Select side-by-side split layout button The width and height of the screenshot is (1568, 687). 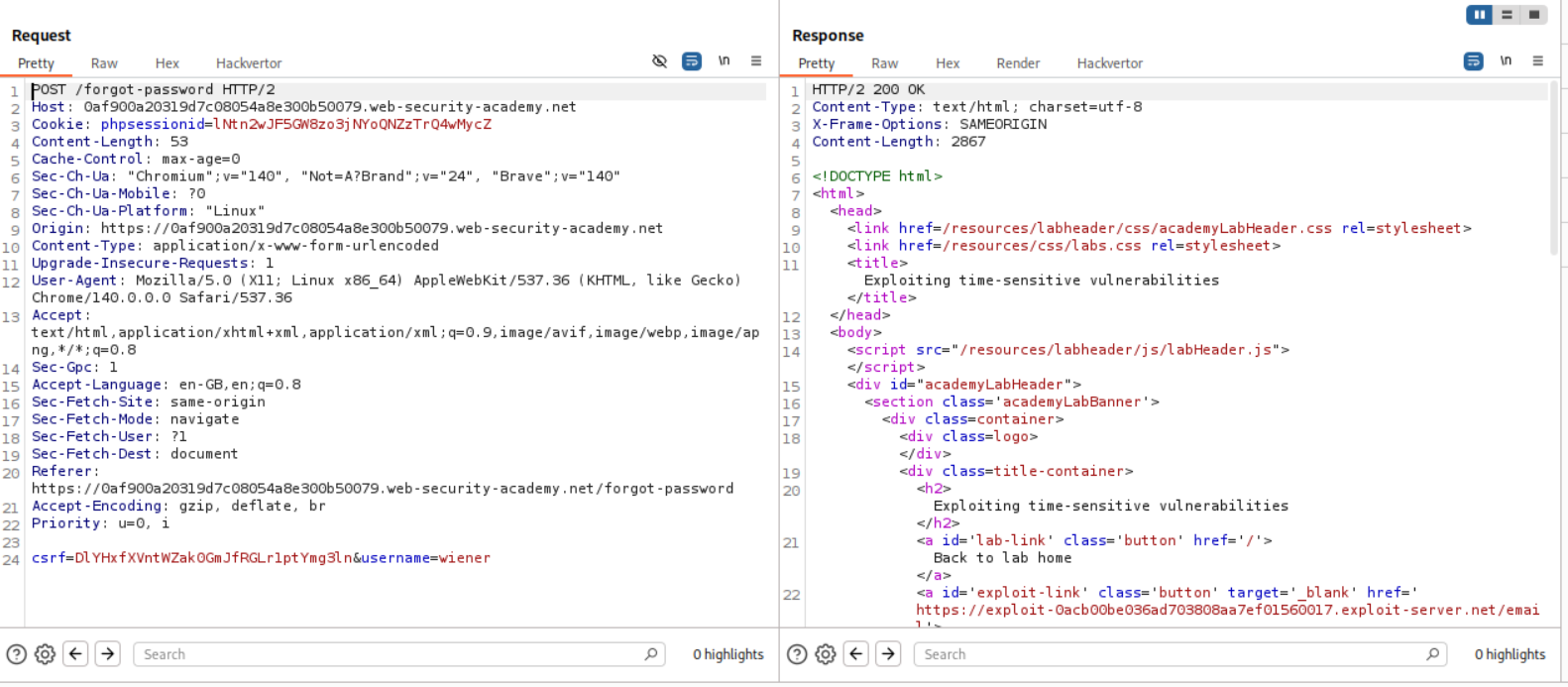pos(1479,15)
